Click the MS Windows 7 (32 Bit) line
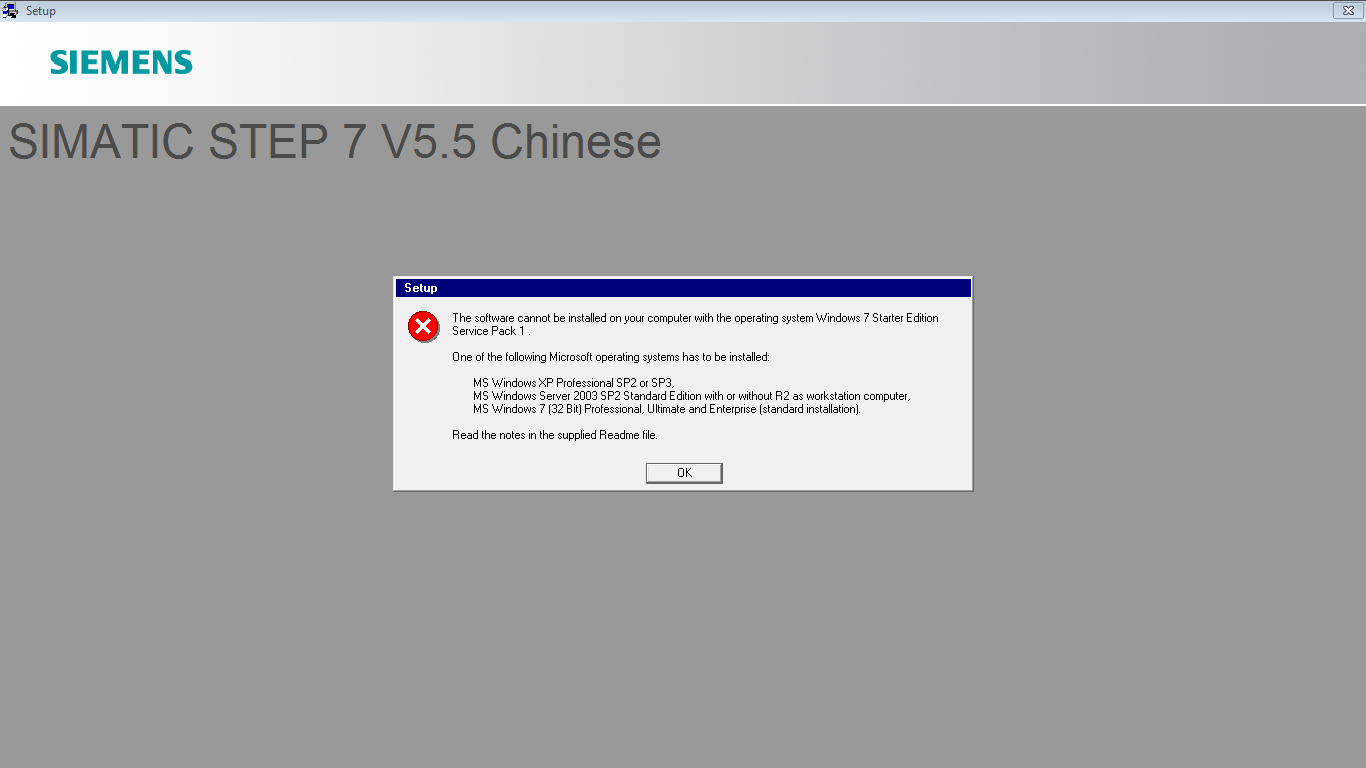Screen dimensions: 1366x768 (x=667, y=409)
